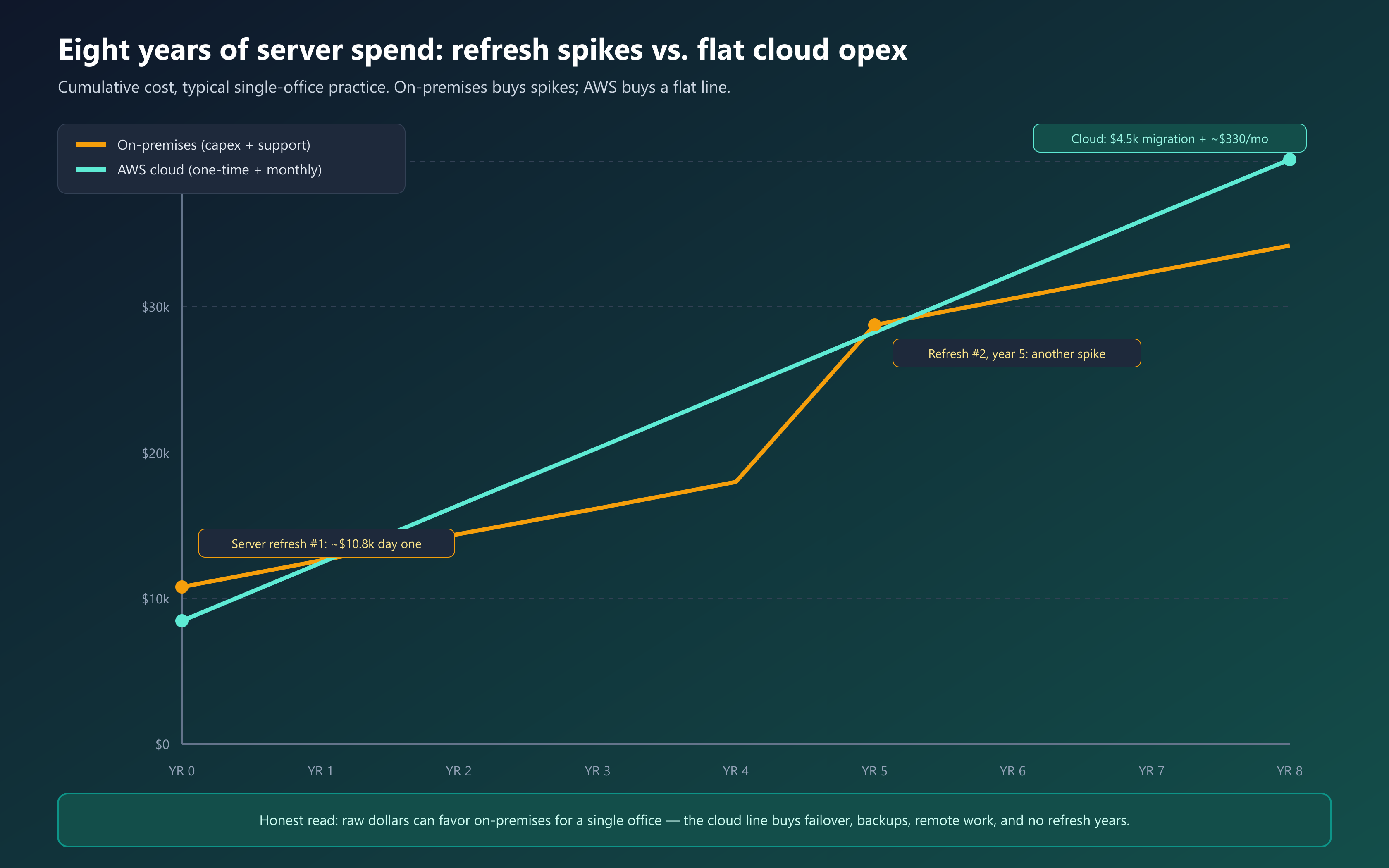Click the 'Cloud: $4.5k migration + ~$330/mo' callout
This screenshot has width=1389, height=868.
[1169, 138]
